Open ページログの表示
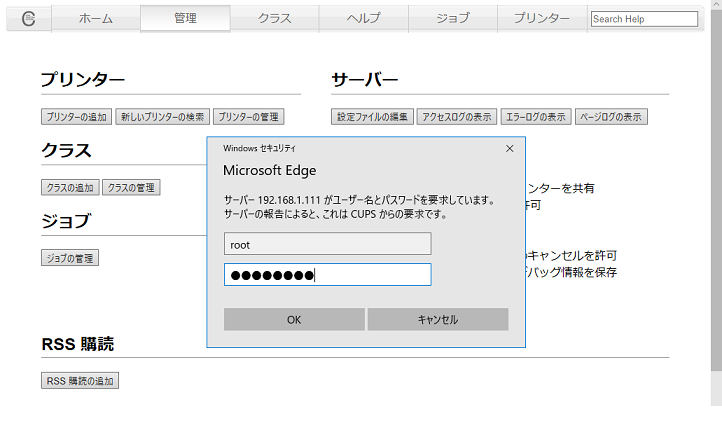The image size is (722, 439). pos(611,117)
